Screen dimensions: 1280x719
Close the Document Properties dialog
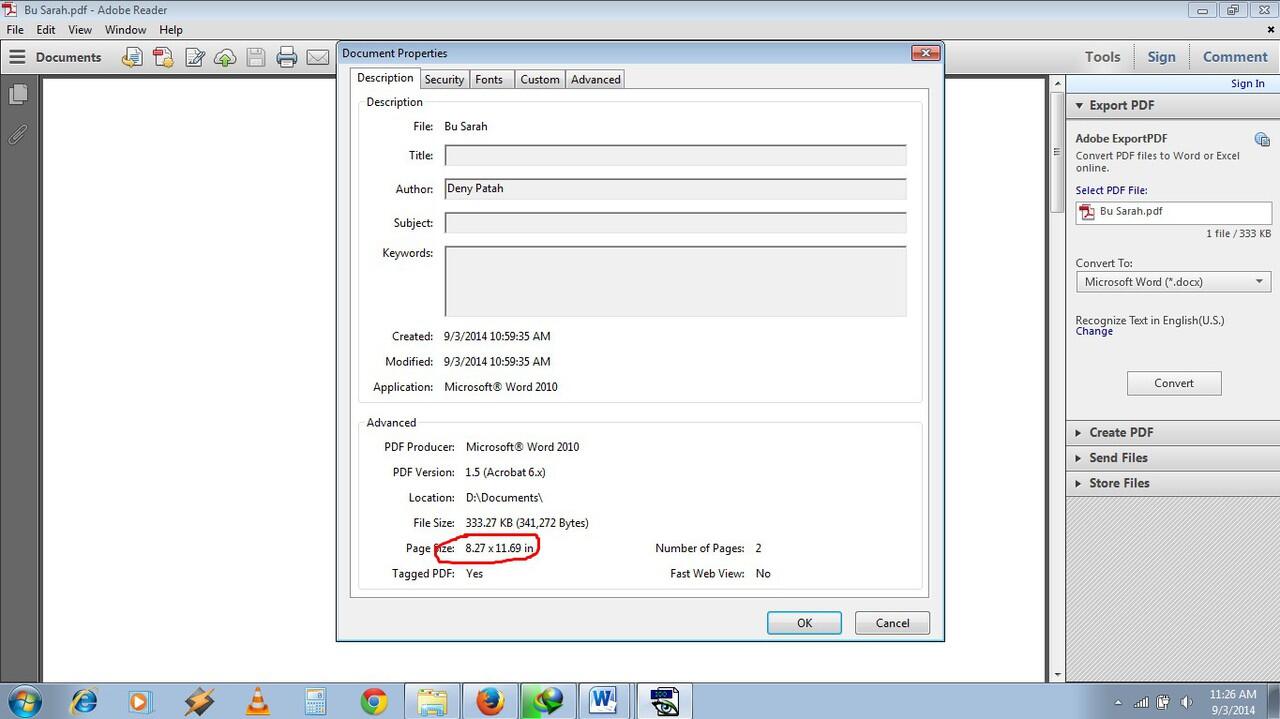point(926,53)
